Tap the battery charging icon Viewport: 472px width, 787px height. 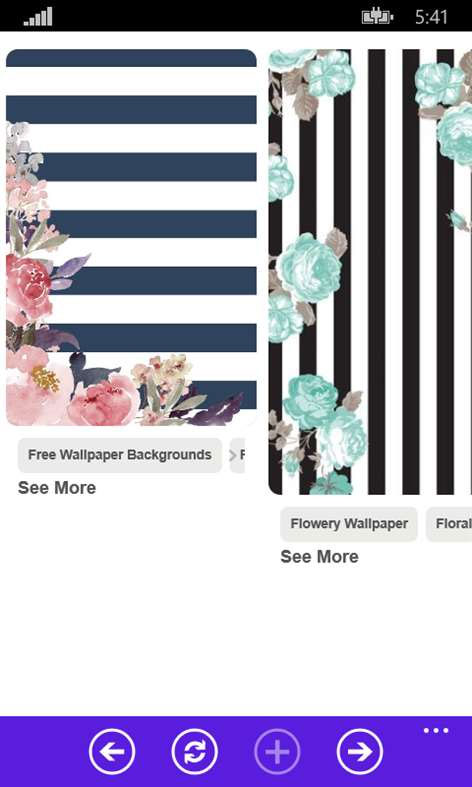[378, 17]
